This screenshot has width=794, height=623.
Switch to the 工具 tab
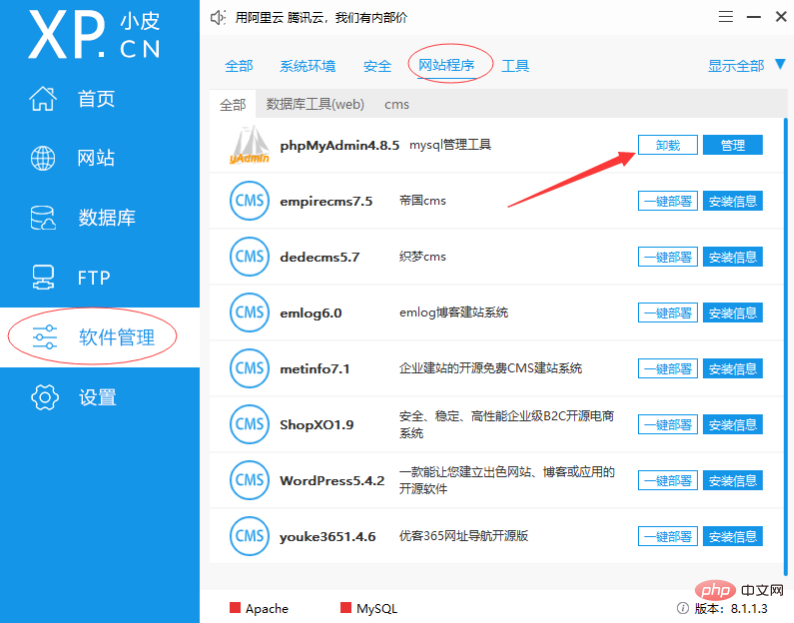pos(515,66)
